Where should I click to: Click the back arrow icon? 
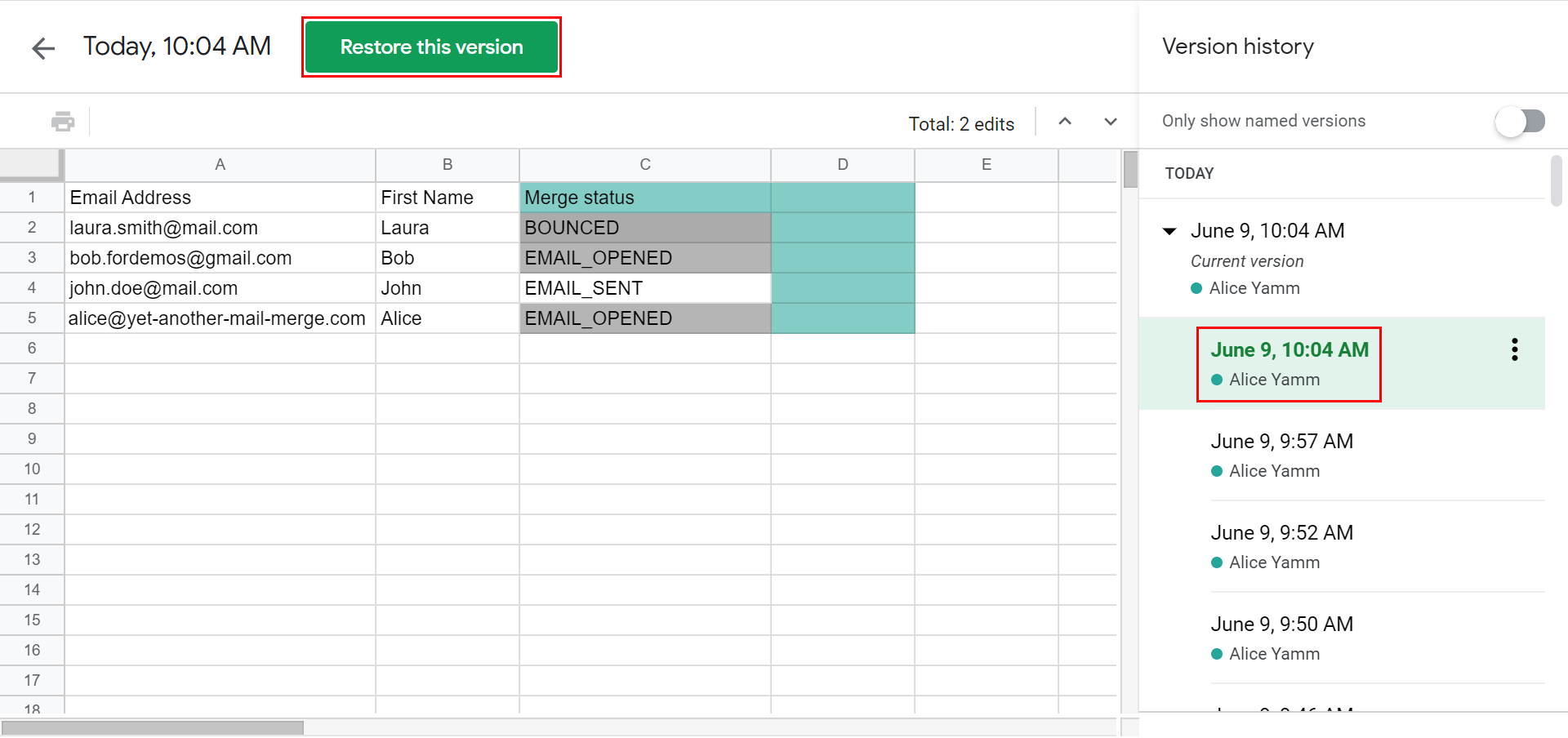coord(43,48)
